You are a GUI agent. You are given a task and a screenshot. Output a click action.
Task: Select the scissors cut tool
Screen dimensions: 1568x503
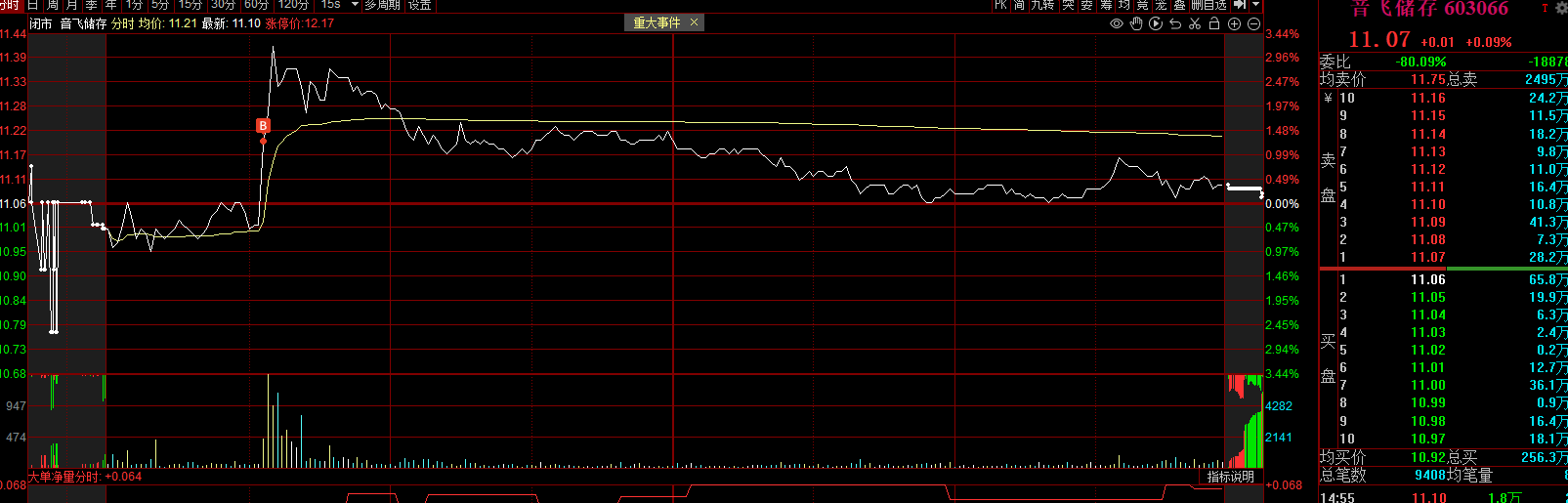pos(1195,23)
